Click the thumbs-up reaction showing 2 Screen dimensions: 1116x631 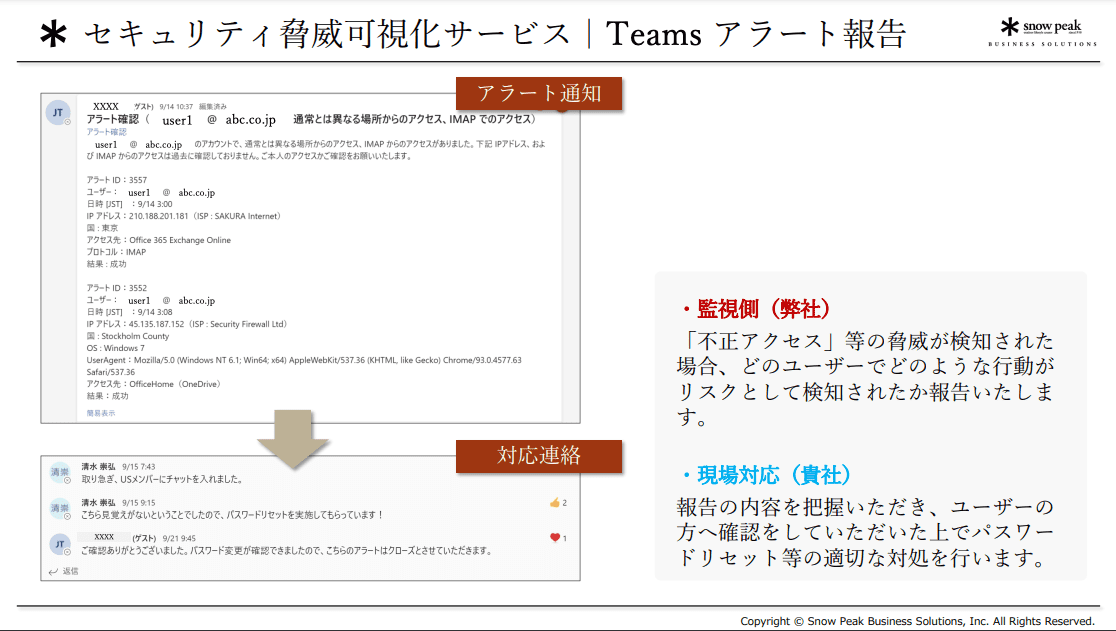point(558,503)
